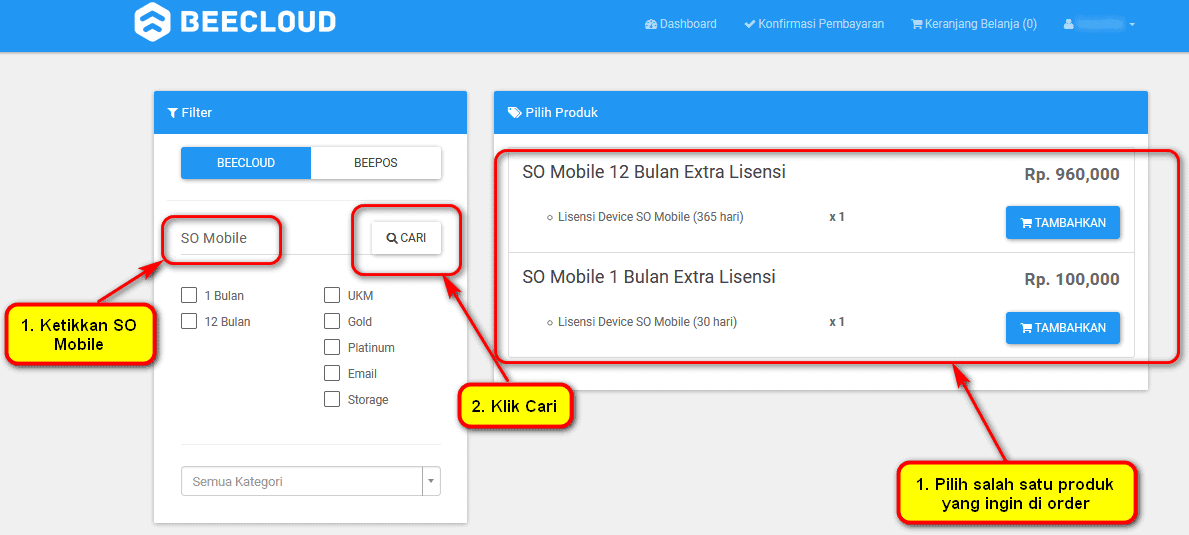The height and width of the screenshot is (535, 1189).
Task: Click the Rp. 100,000 price
Action: point(1071,280)
